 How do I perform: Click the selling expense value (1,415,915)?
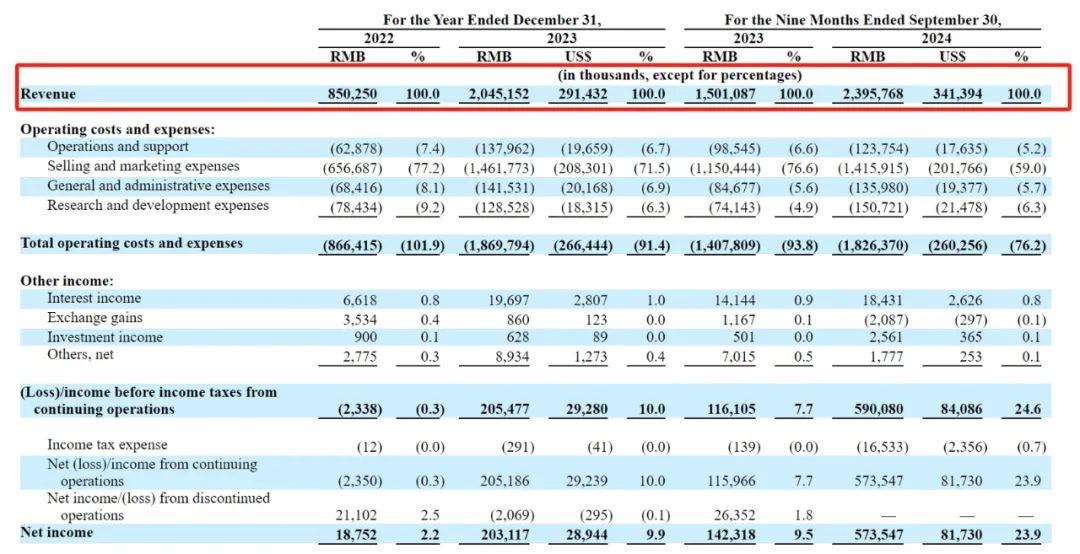coord(873,168)
